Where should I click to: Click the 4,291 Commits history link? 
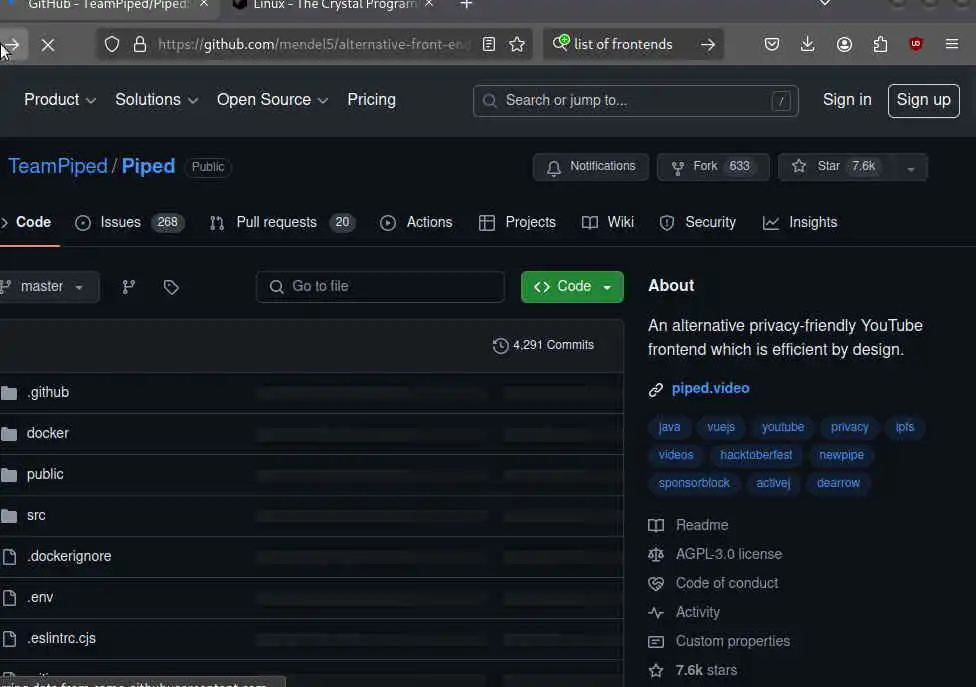click(x=543, y=345)
